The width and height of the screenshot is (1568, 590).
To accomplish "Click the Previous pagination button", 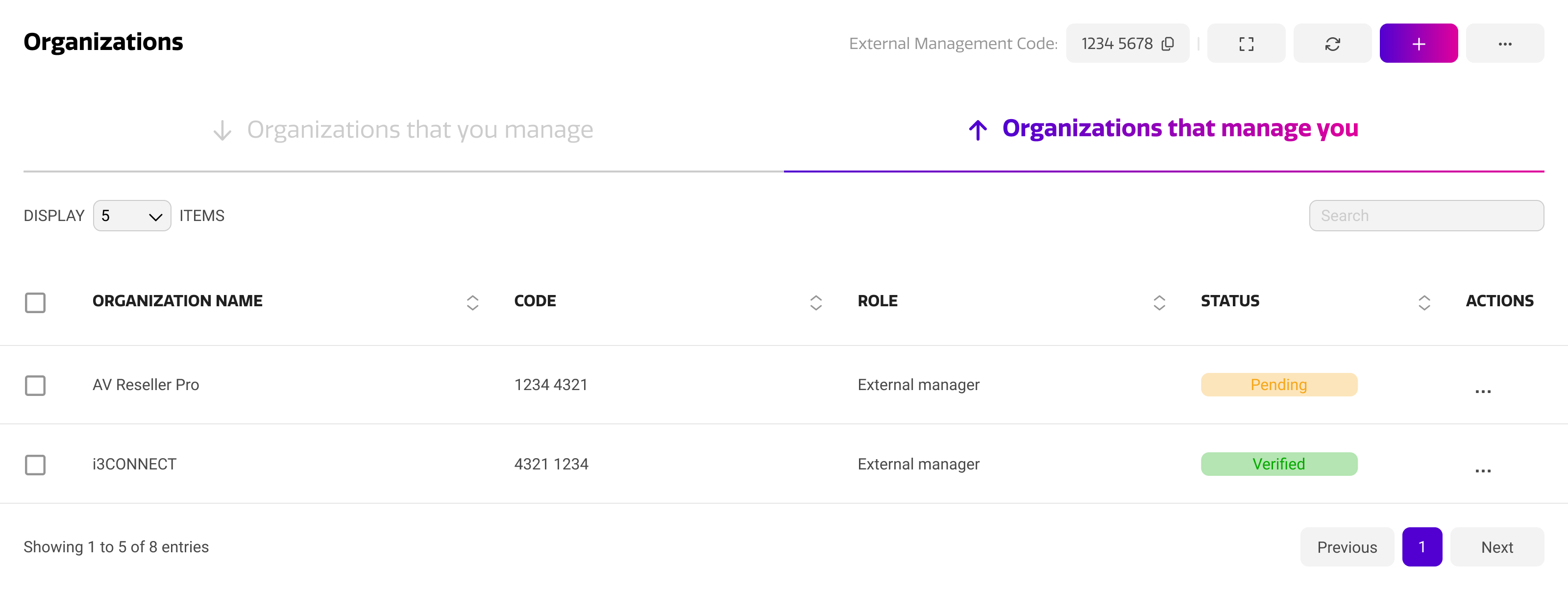I will pos(1347,547).
